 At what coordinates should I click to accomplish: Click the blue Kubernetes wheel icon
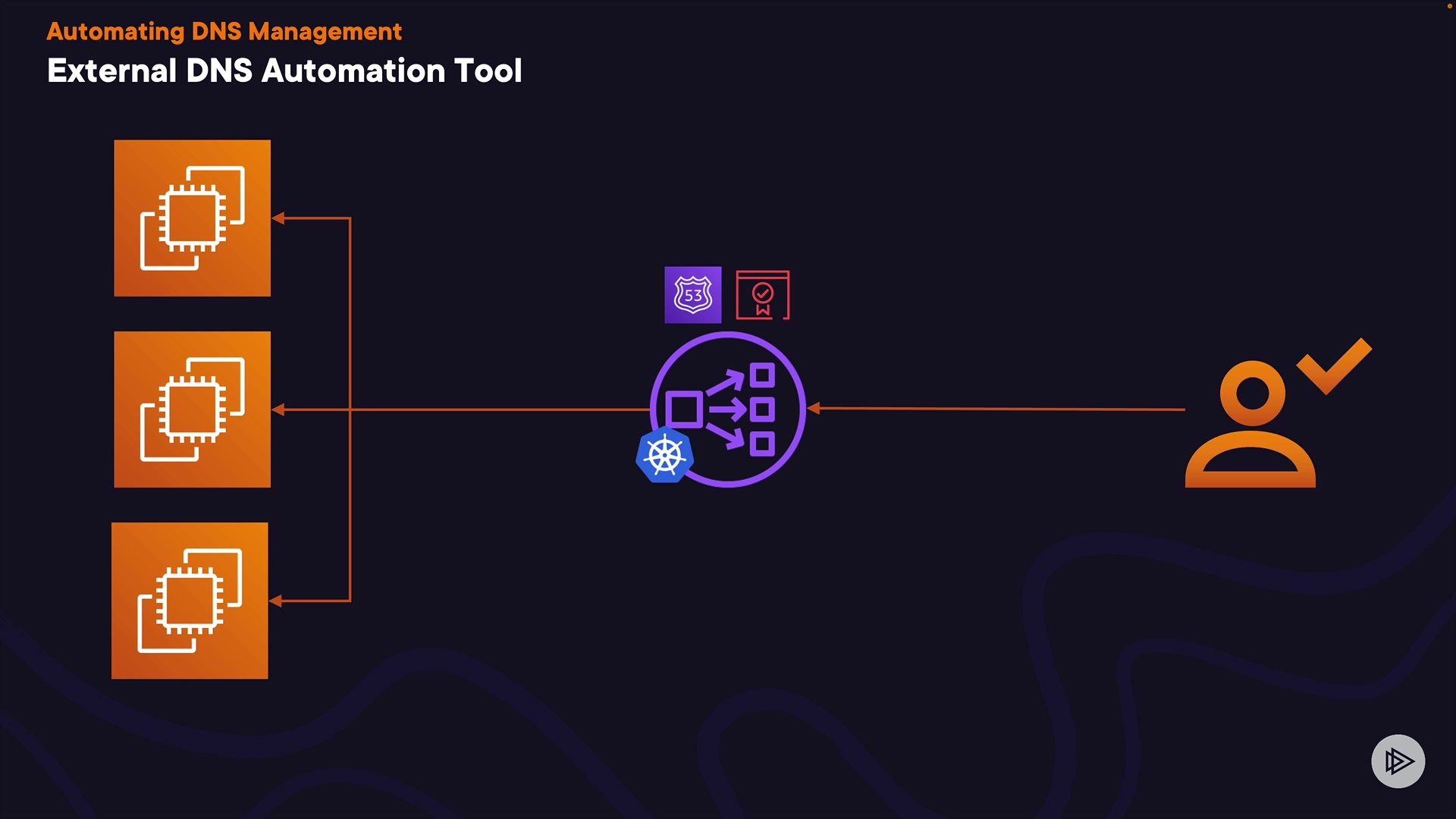pyautogui.click(x=664, y=456)
